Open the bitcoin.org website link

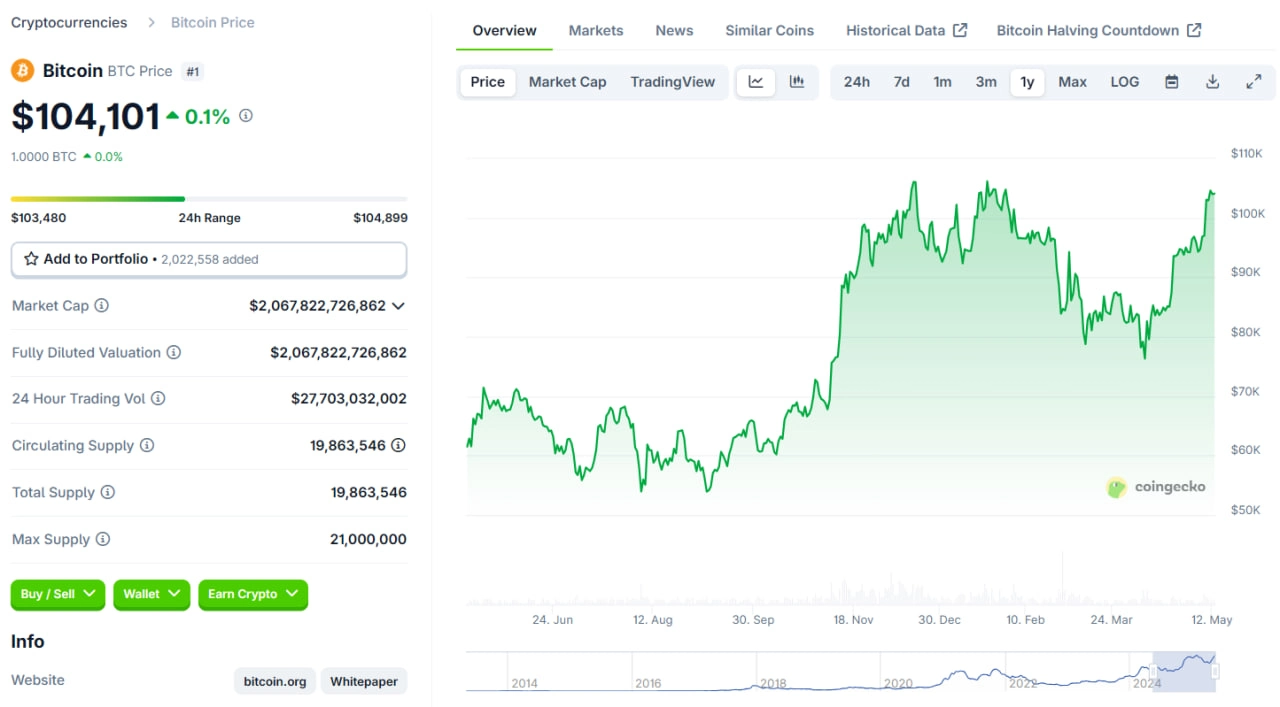click(275, 682)
